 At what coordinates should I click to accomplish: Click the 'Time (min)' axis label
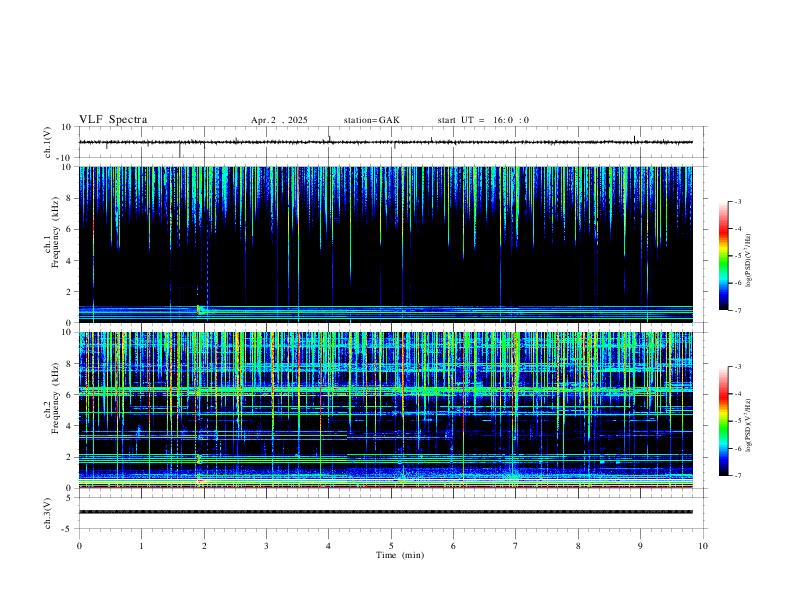(400, 555)
